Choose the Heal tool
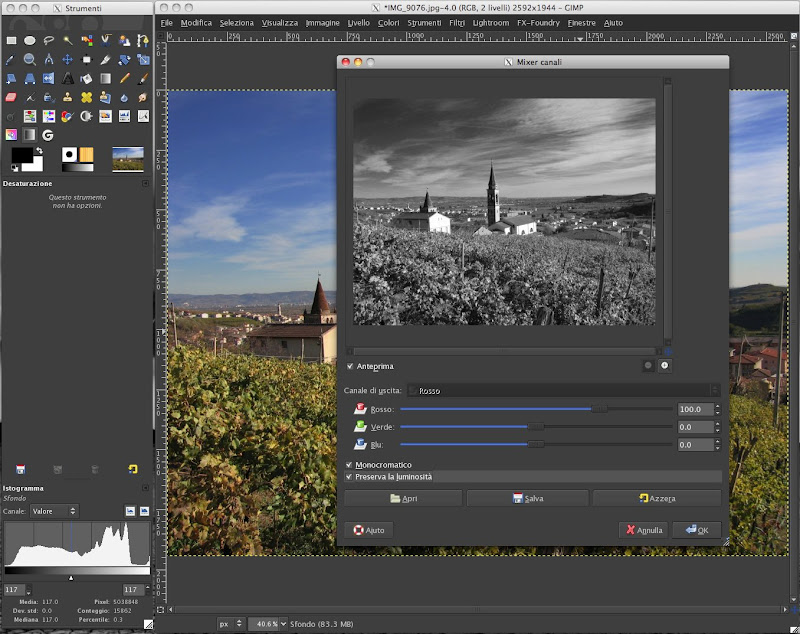800x634 pixels. [87, 97]
